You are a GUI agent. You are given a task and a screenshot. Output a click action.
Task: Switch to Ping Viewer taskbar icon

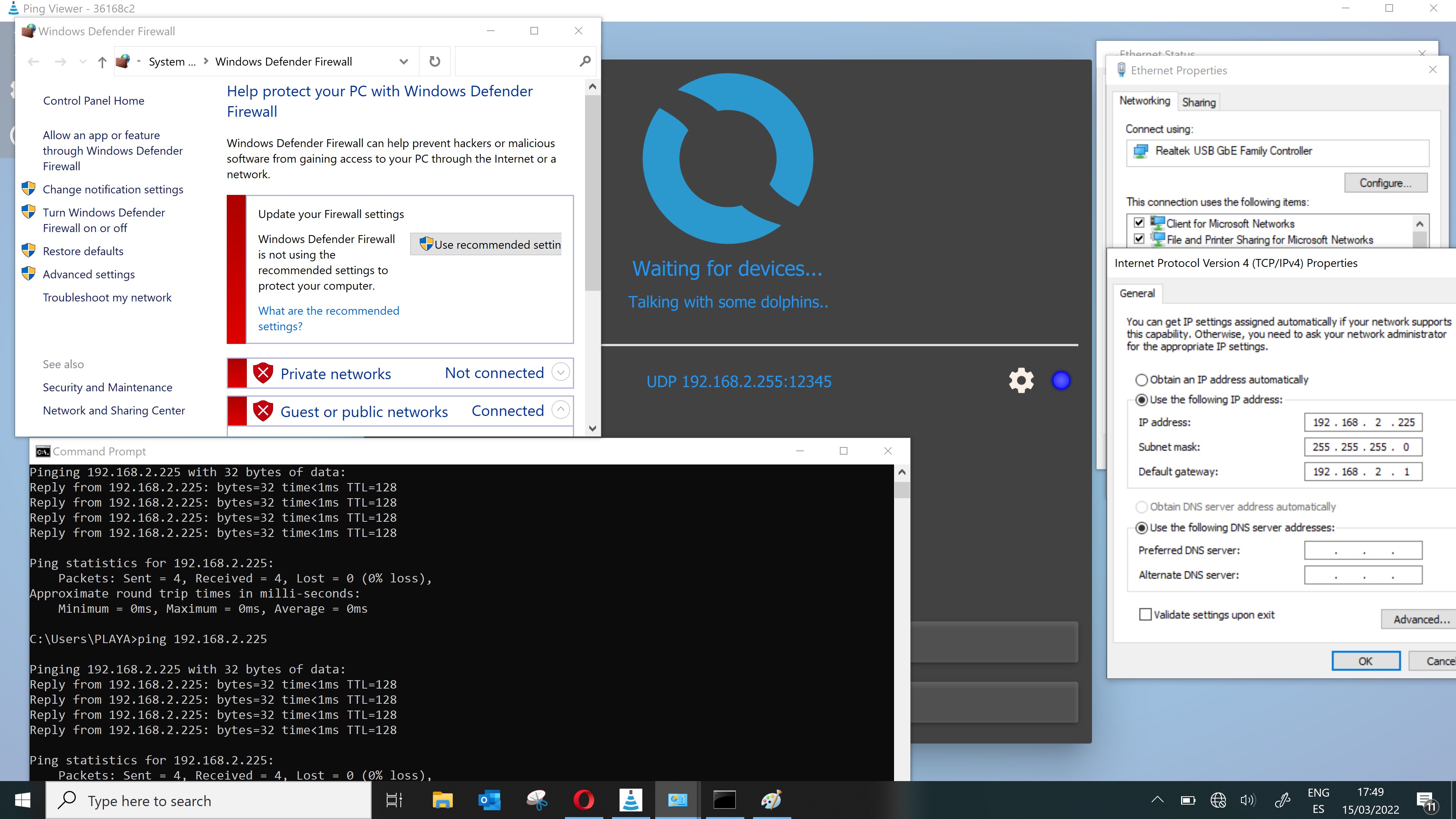630,800
